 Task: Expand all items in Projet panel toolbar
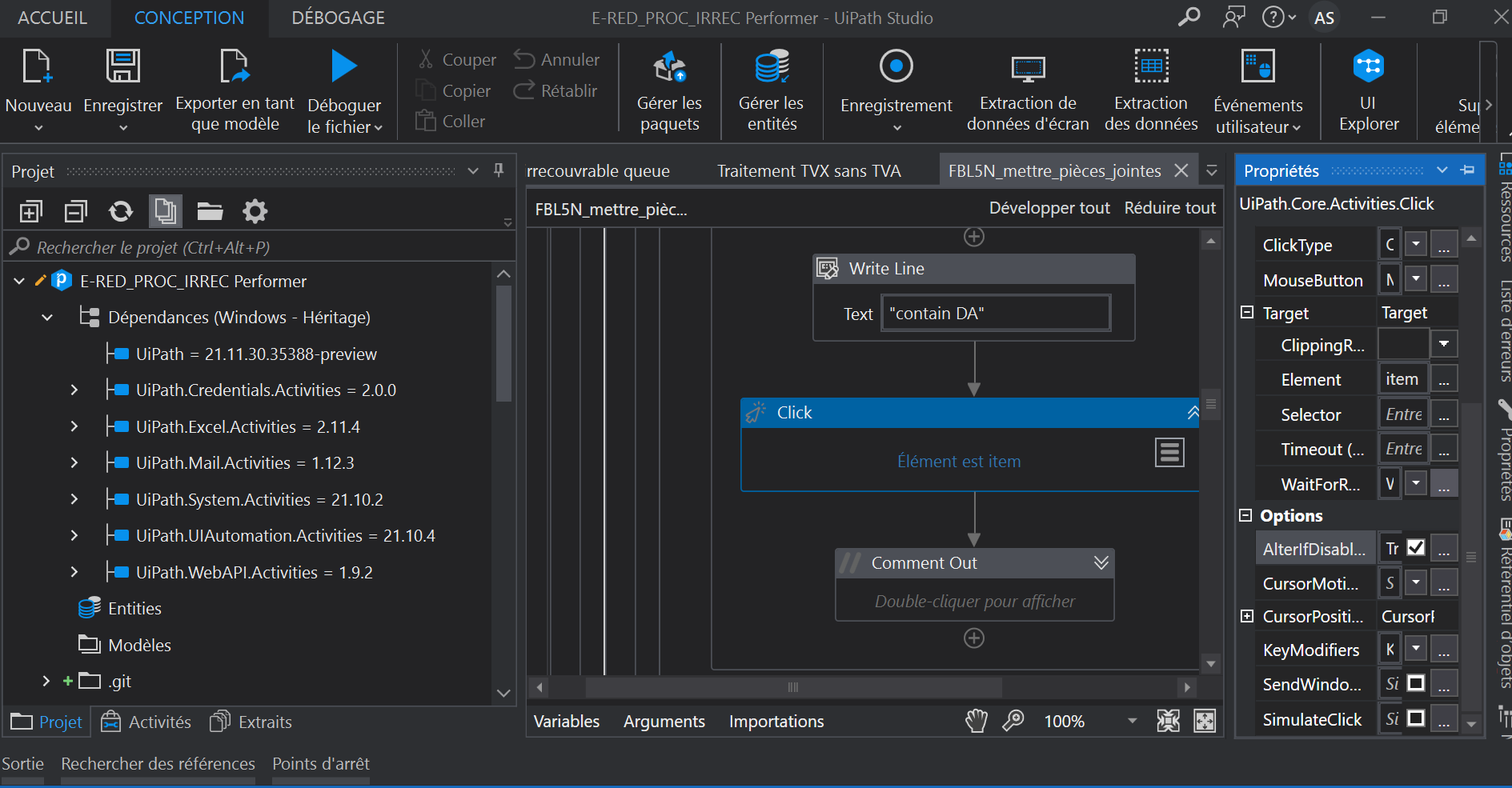coord(30,211)
